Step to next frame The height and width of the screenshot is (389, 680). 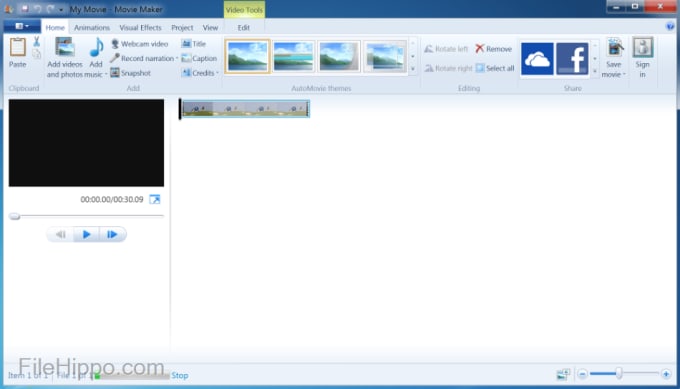point(112,234)
